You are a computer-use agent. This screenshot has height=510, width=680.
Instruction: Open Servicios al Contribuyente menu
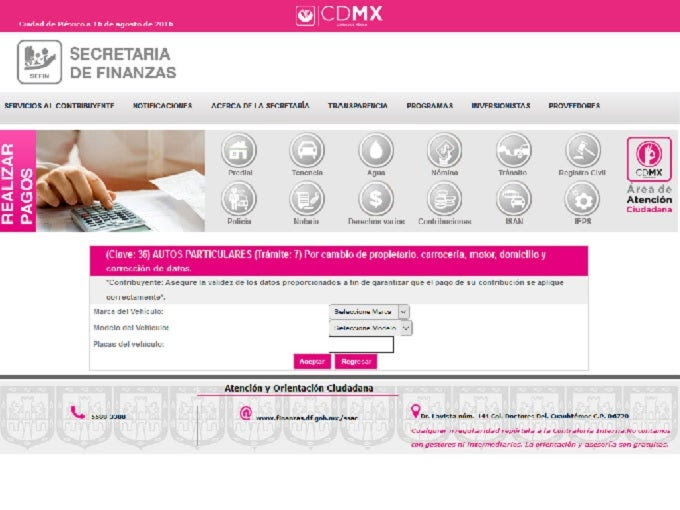pyautogui.click(x=59, y=105)
